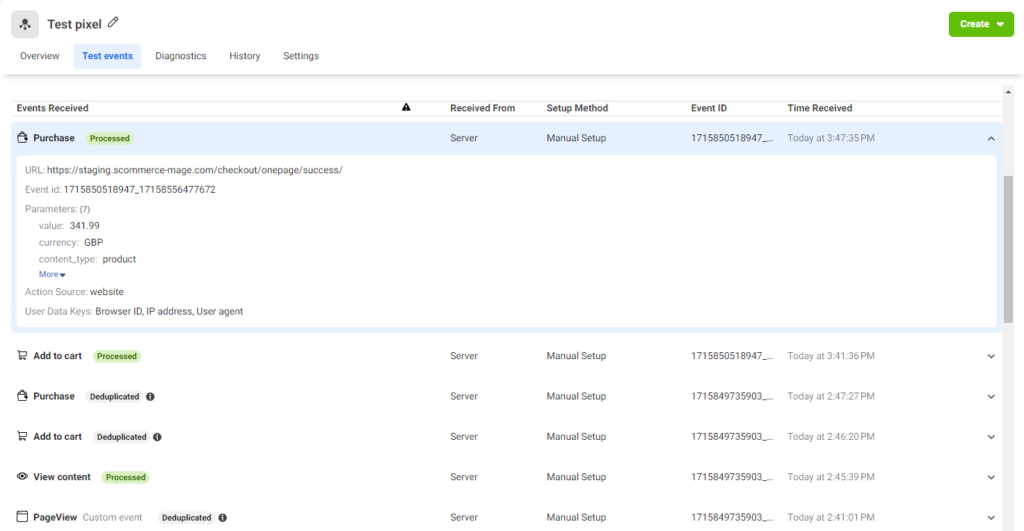1024x531 pixels.
Task: Click bag icon of Deduplicated Purchase event
Action: pyautogui.click(x=22, y=395)
